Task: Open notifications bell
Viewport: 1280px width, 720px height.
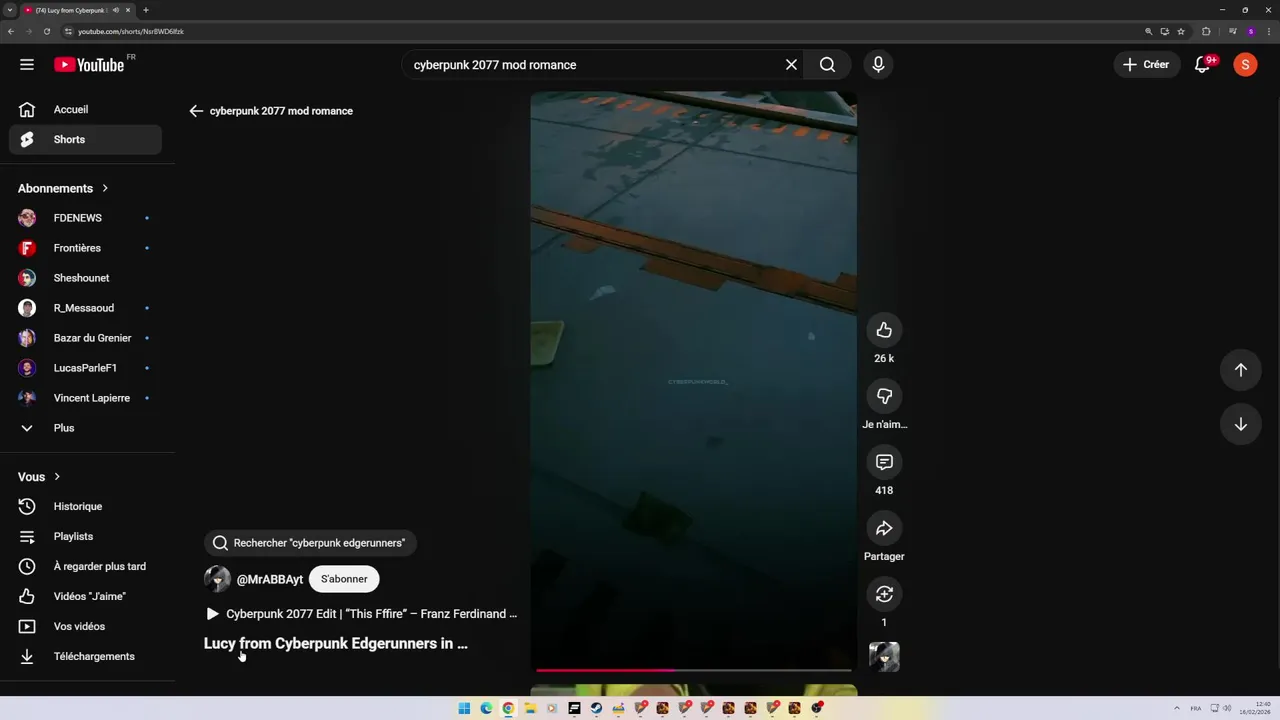Action: tap(1204, 65)
